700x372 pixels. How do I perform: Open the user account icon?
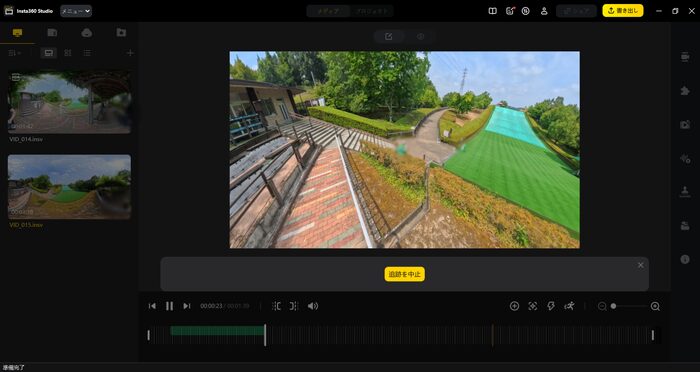(544, 11)
